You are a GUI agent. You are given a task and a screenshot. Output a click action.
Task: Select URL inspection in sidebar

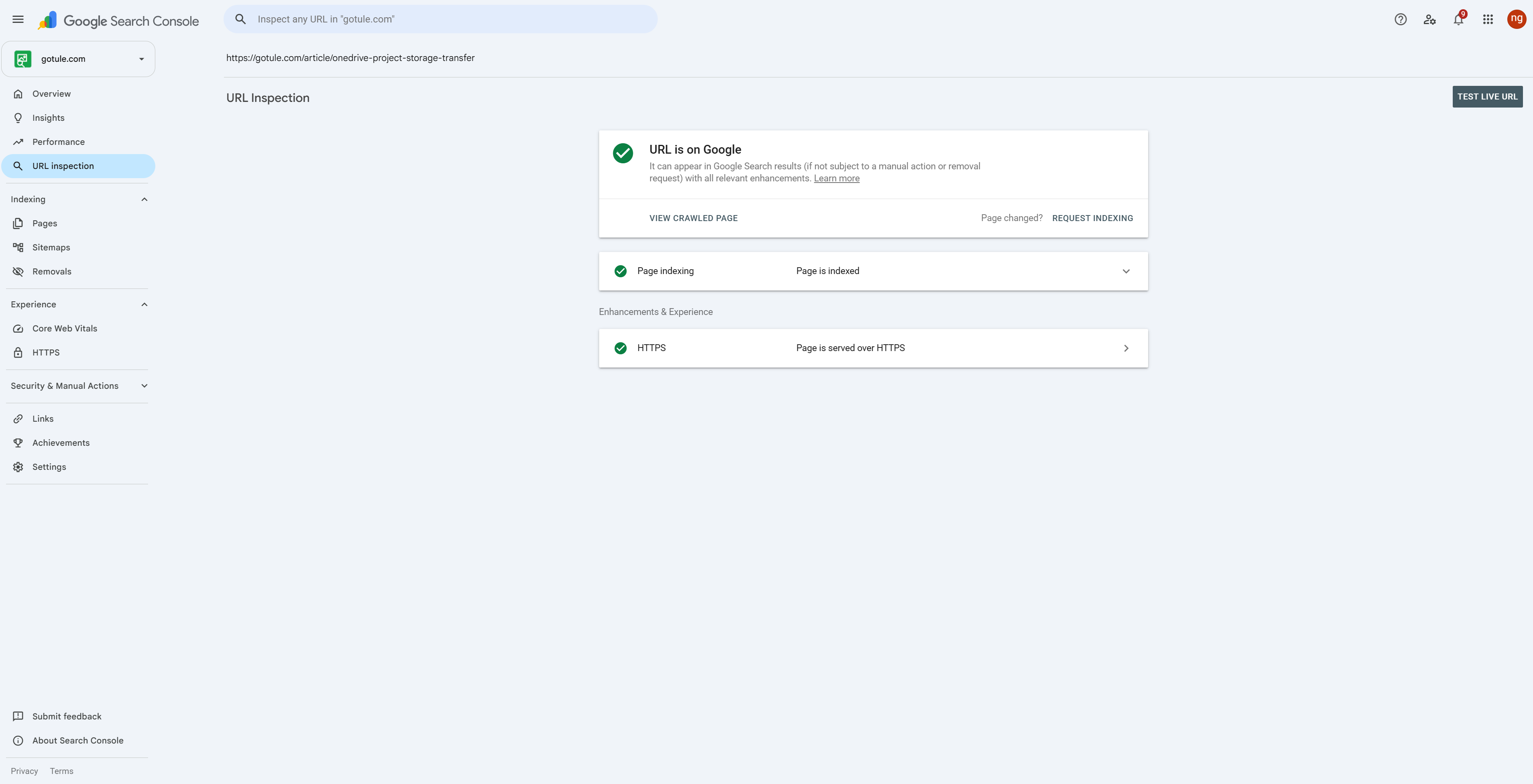click(79, 166)
